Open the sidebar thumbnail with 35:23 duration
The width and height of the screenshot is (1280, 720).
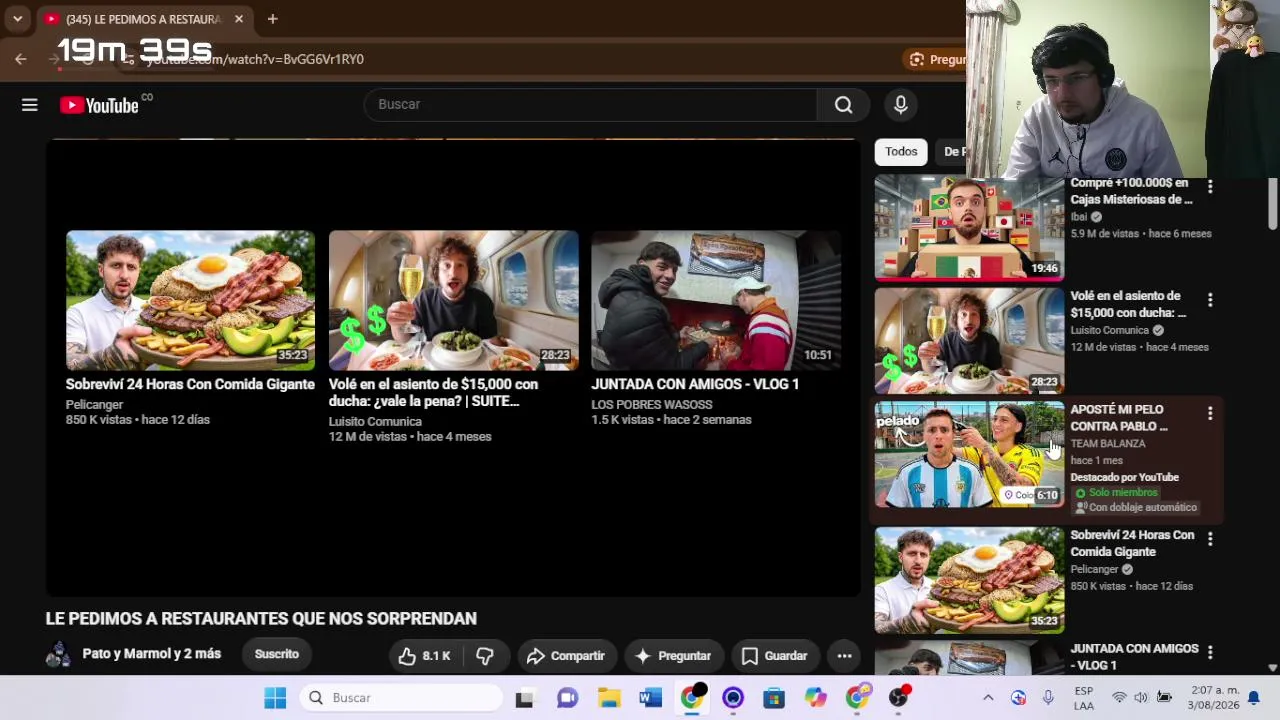pyautogui.click(x=969, y=580)
